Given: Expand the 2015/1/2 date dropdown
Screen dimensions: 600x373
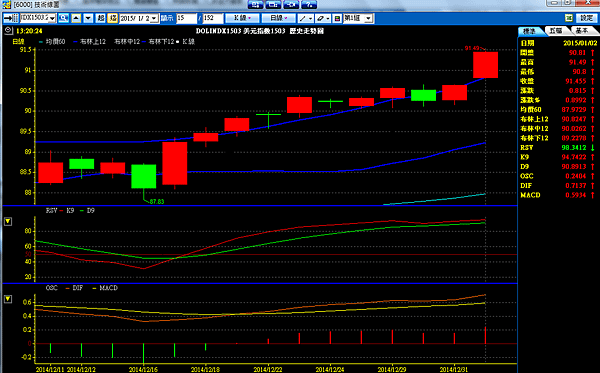Looking at the screenshot, I should (154, 18).
